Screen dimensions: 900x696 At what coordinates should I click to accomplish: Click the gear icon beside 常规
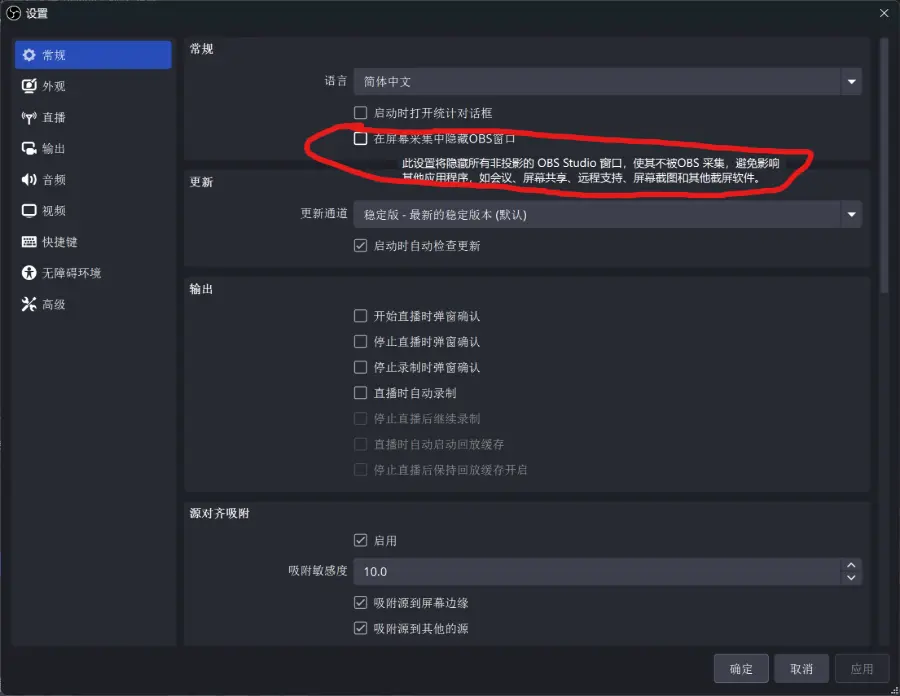click(29, 55)
